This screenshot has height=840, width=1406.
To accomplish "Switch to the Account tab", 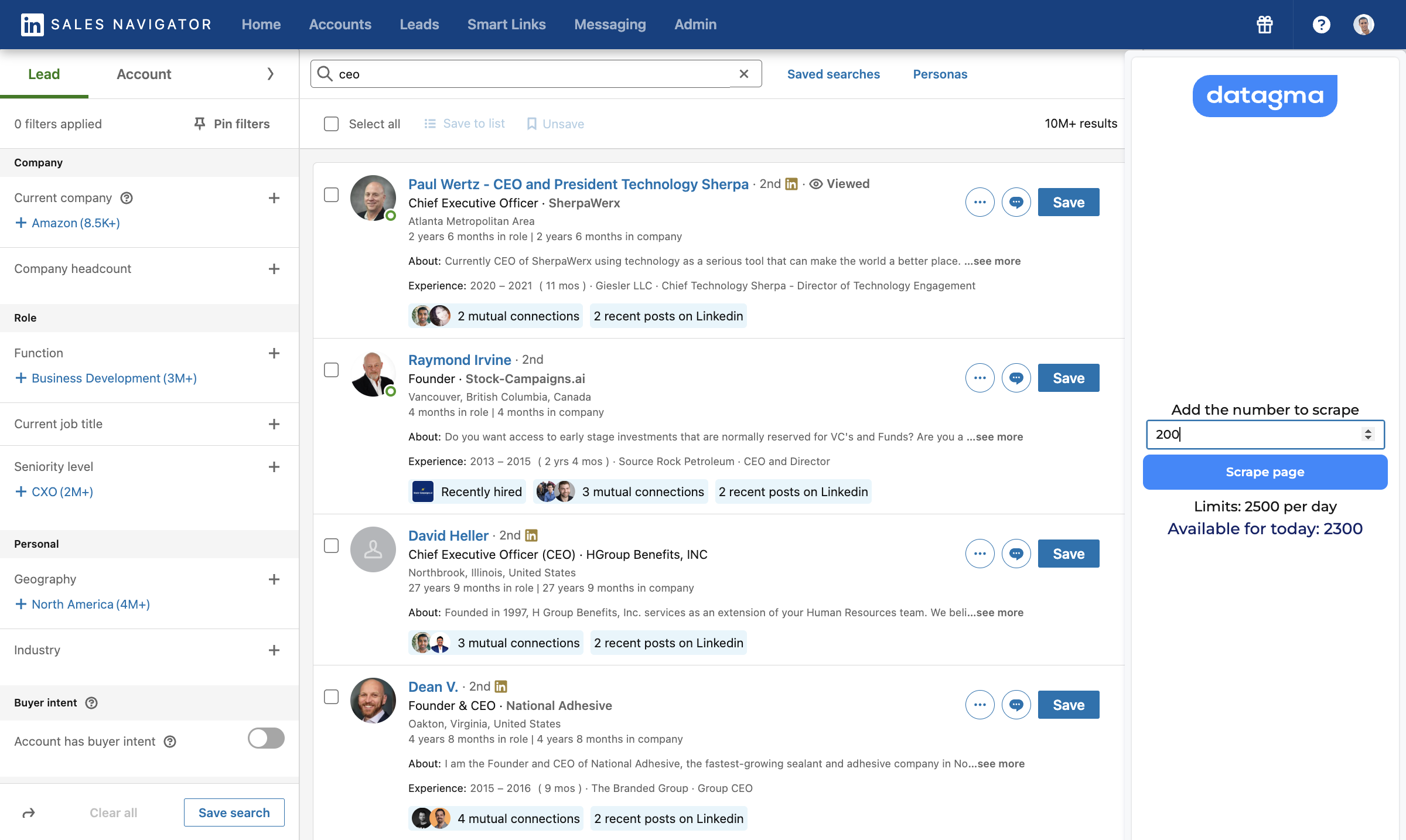I will point(144,74).
